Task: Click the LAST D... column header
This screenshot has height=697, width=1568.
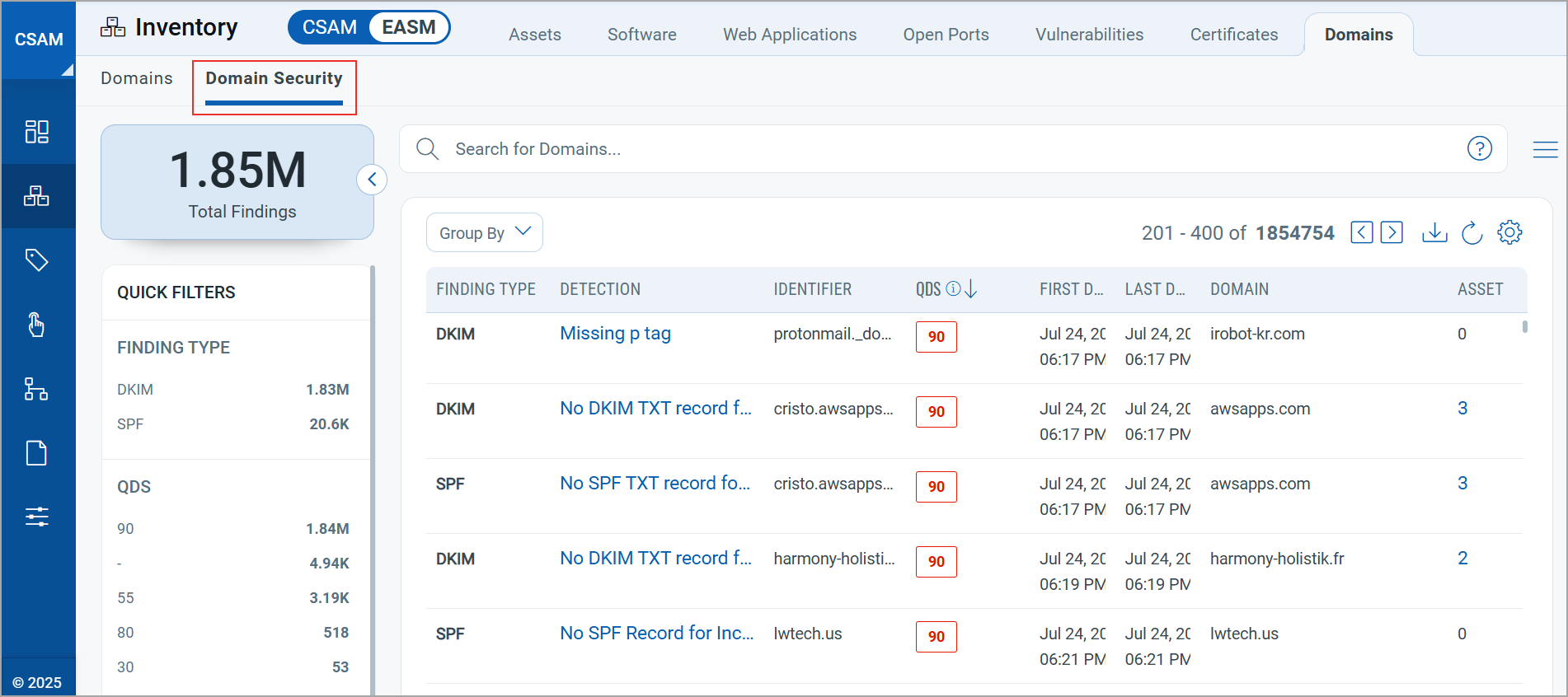Action: click(1155, 289)
